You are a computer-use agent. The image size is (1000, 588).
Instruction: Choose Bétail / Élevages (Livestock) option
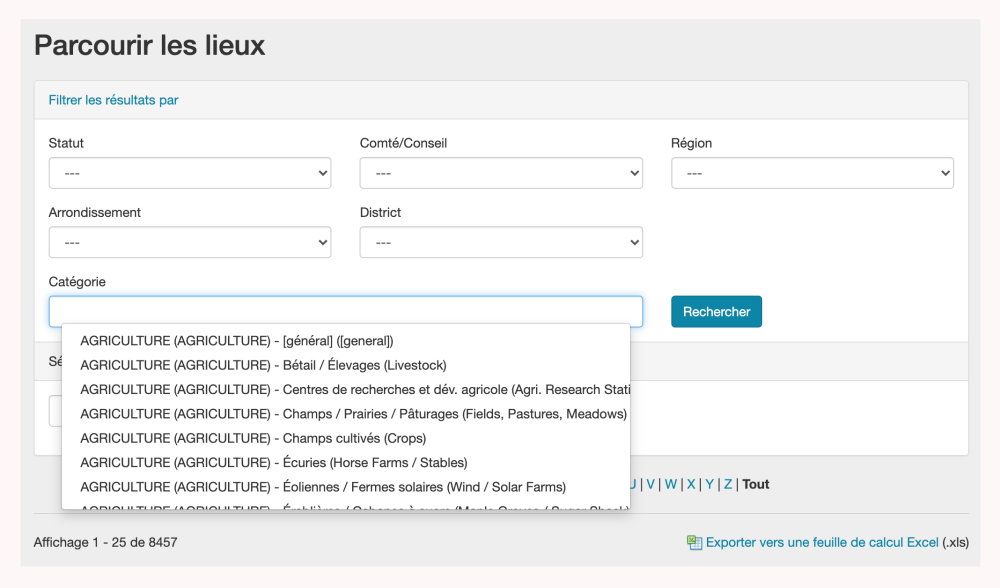click(x=263, y=365)
